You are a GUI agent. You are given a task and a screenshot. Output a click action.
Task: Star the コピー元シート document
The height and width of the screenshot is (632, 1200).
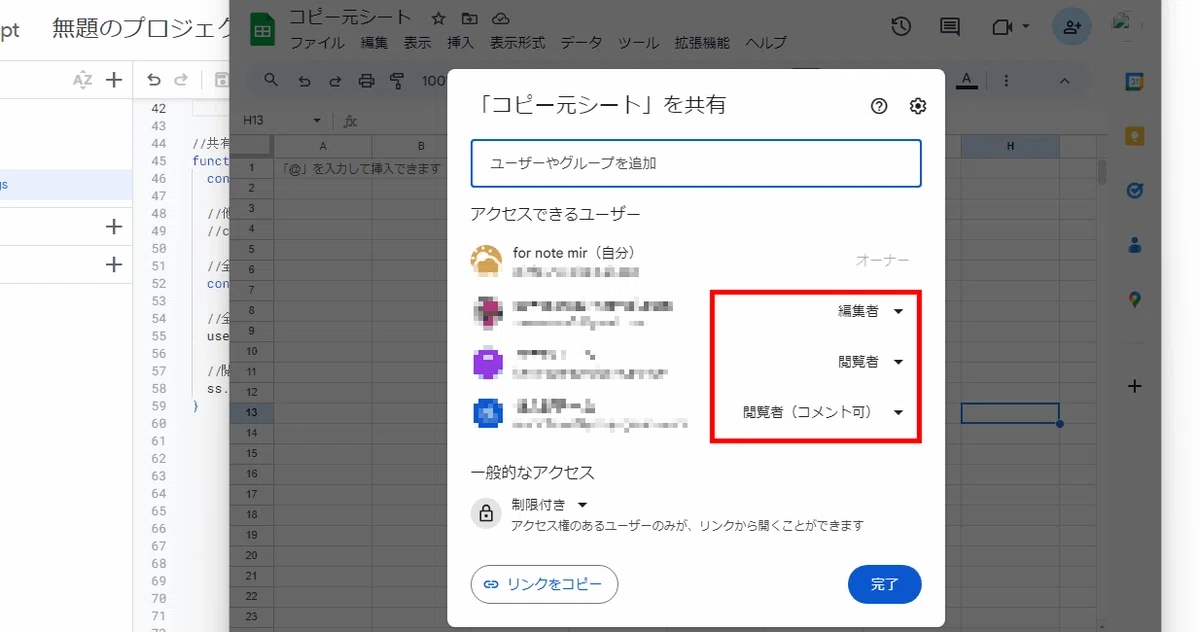(438, 18)
